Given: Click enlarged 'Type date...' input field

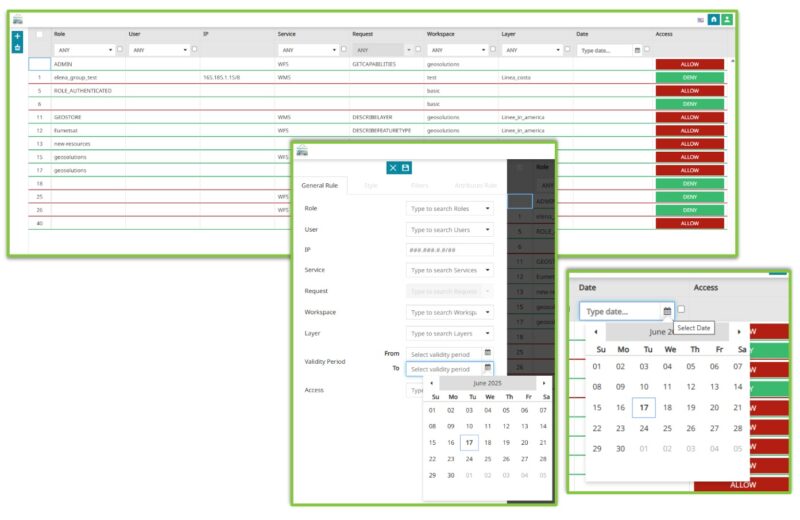Looking at the screenshot, I should point(620,311).
